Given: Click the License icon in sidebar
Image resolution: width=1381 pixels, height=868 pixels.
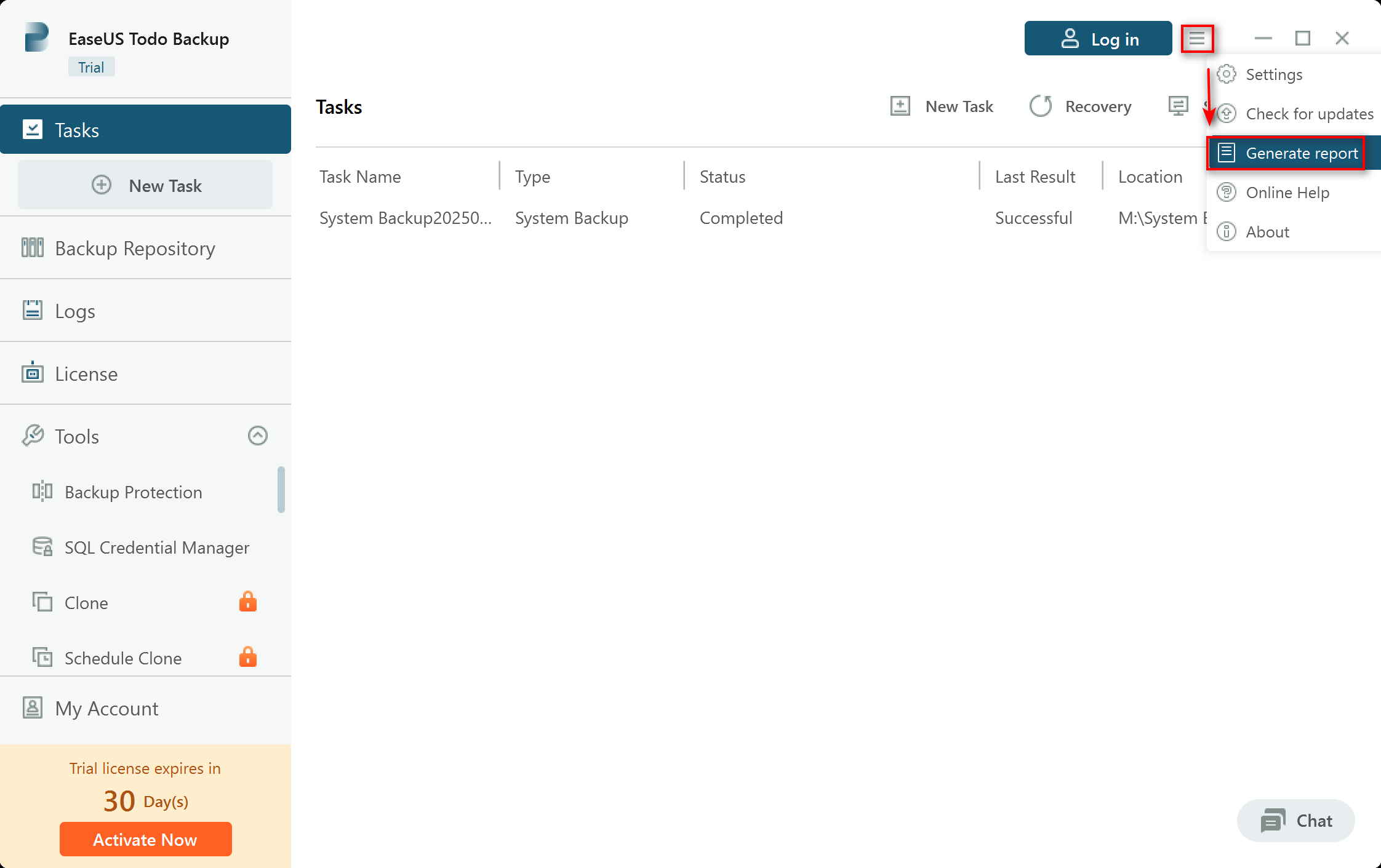Looking at the screenshot, I should (33, 373).
